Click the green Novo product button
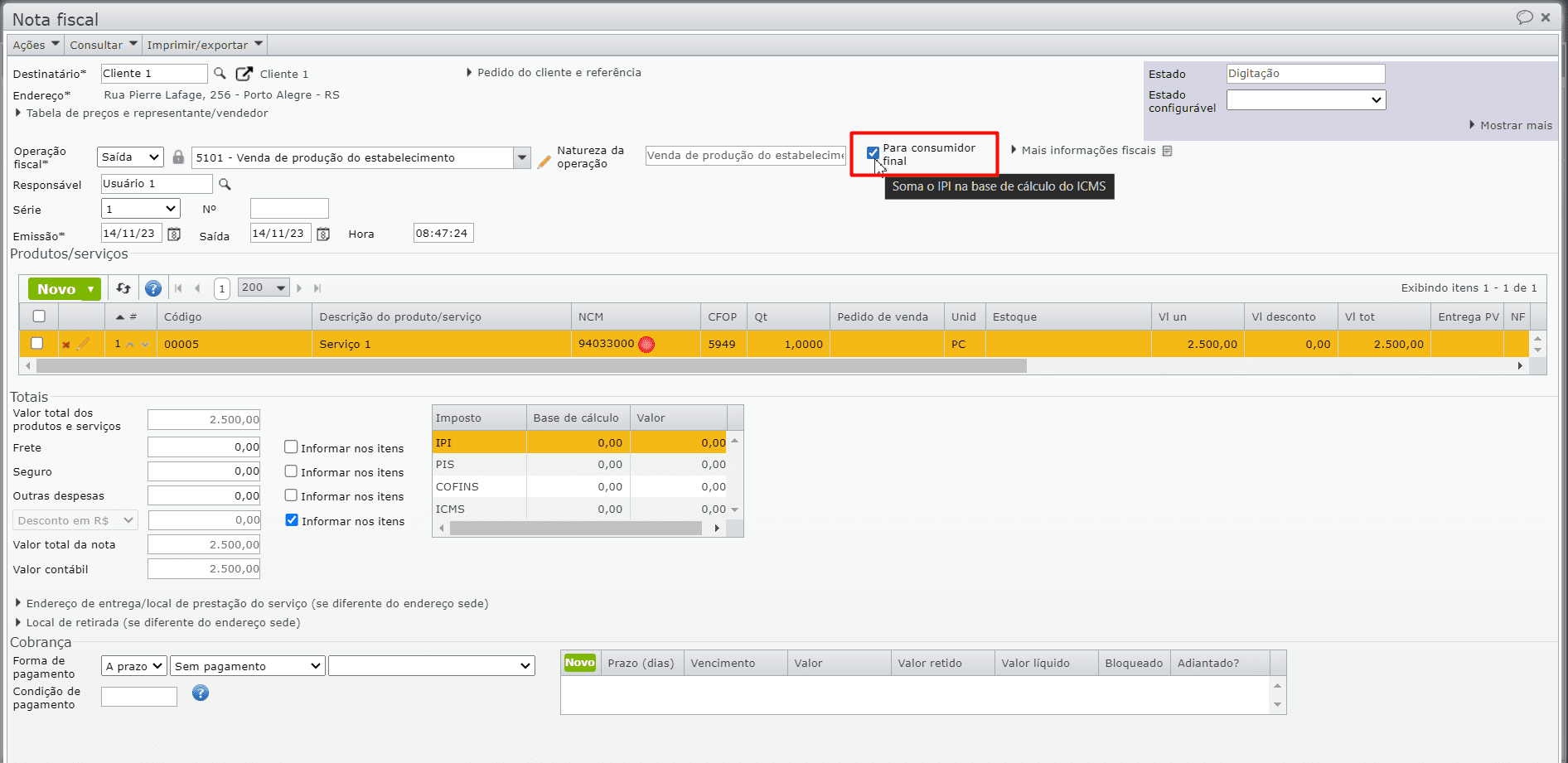This screenshot has width=1568, height=763. [x=65, y=288]
